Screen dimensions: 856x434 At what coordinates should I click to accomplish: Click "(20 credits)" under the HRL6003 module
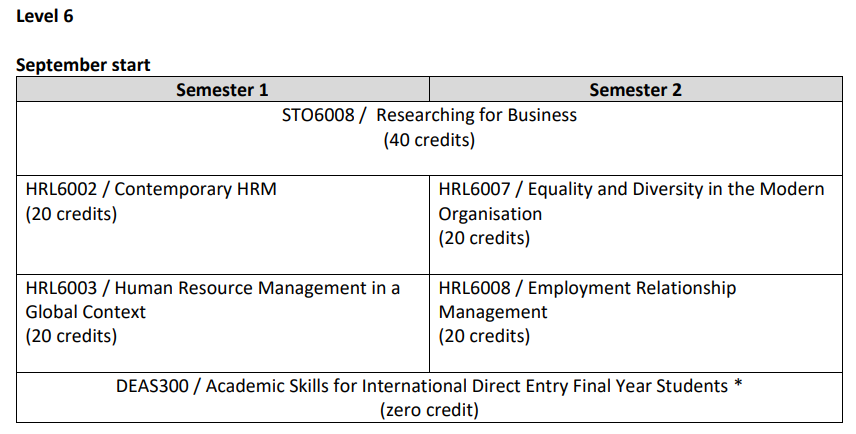(x=71, y=336)
